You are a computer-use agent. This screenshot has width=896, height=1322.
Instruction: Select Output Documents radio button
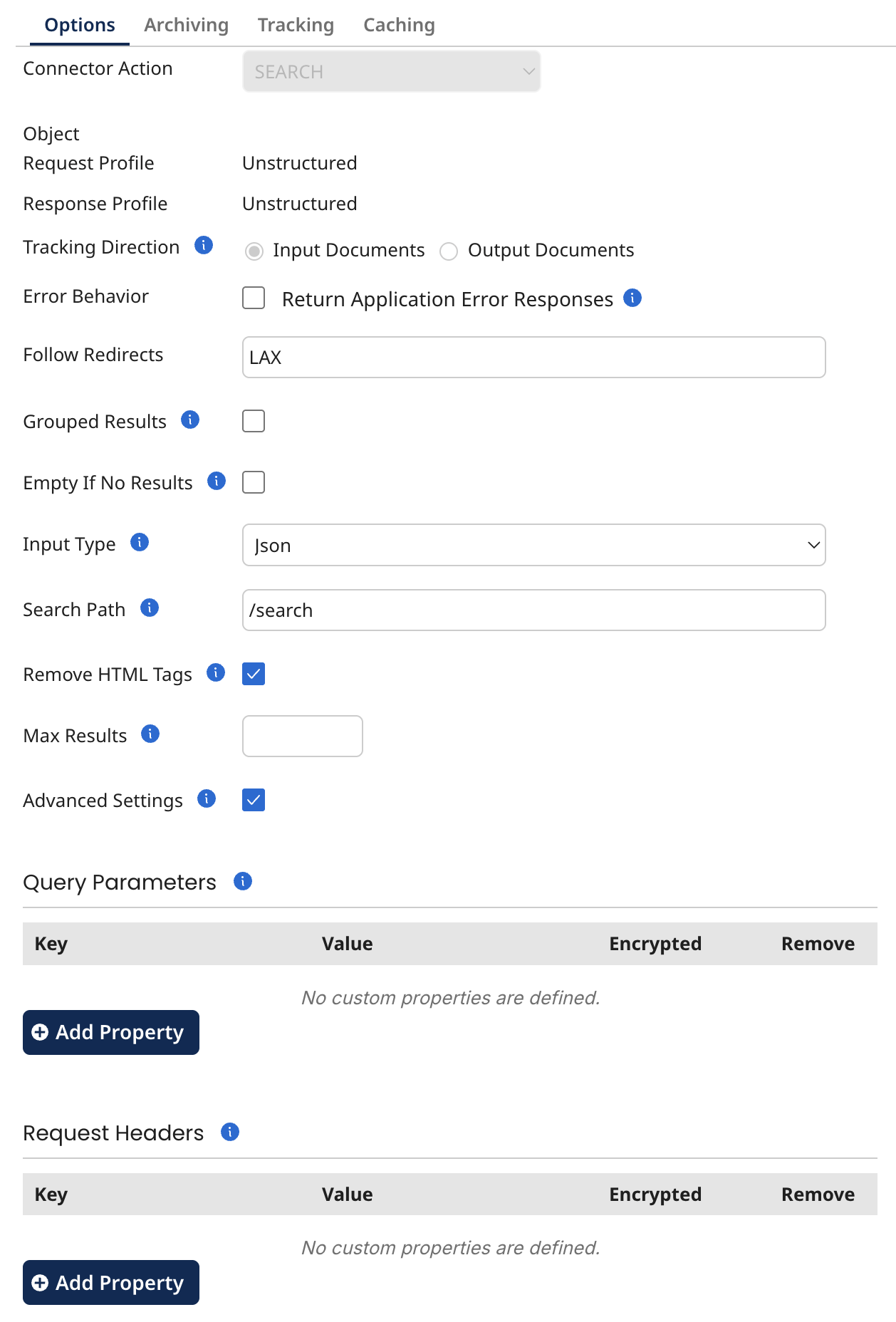tap(449, 251)
